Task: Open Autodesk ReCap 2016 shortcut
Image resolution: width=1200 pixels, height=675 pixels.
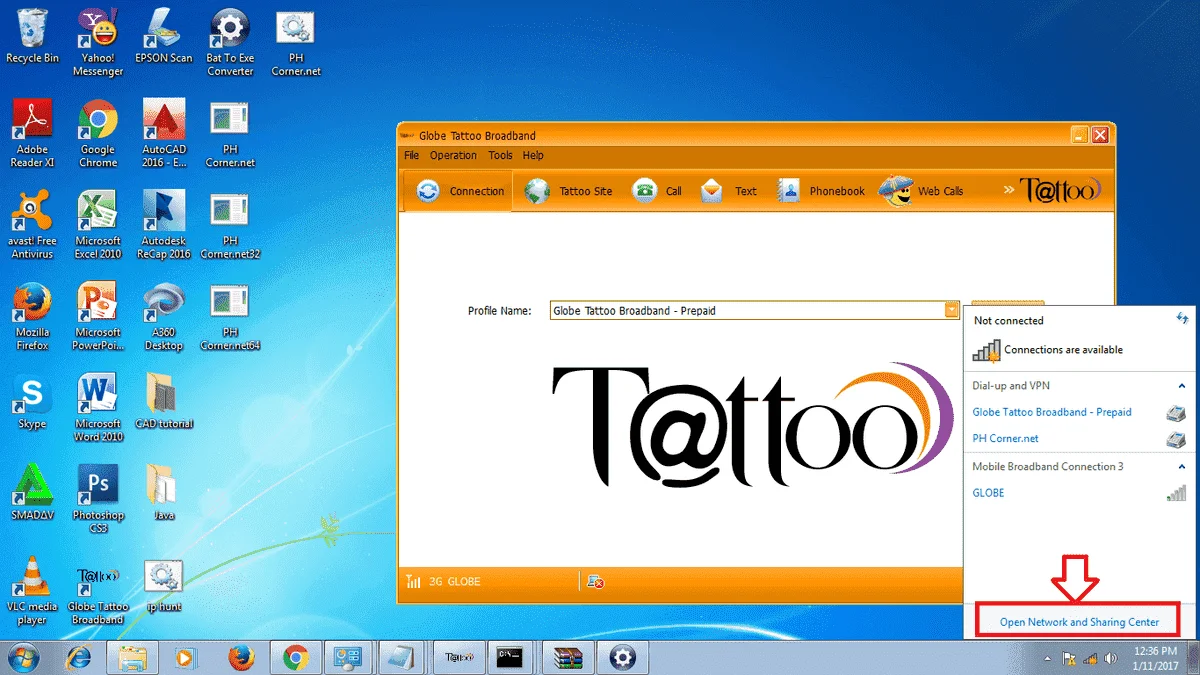Action: [x=164, y=224]
